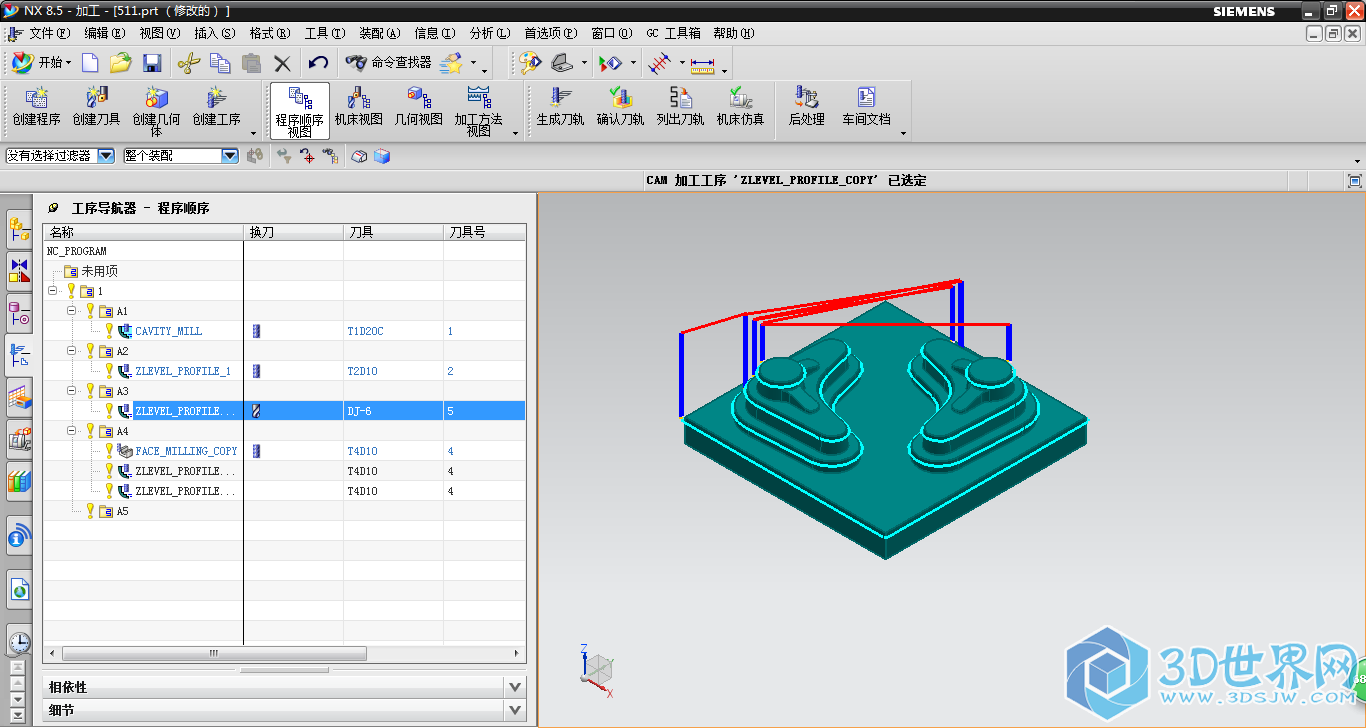The image size is (1366, 728).
Task: Open the 文件 (File) menu
Action: click(x=47, y=33)
